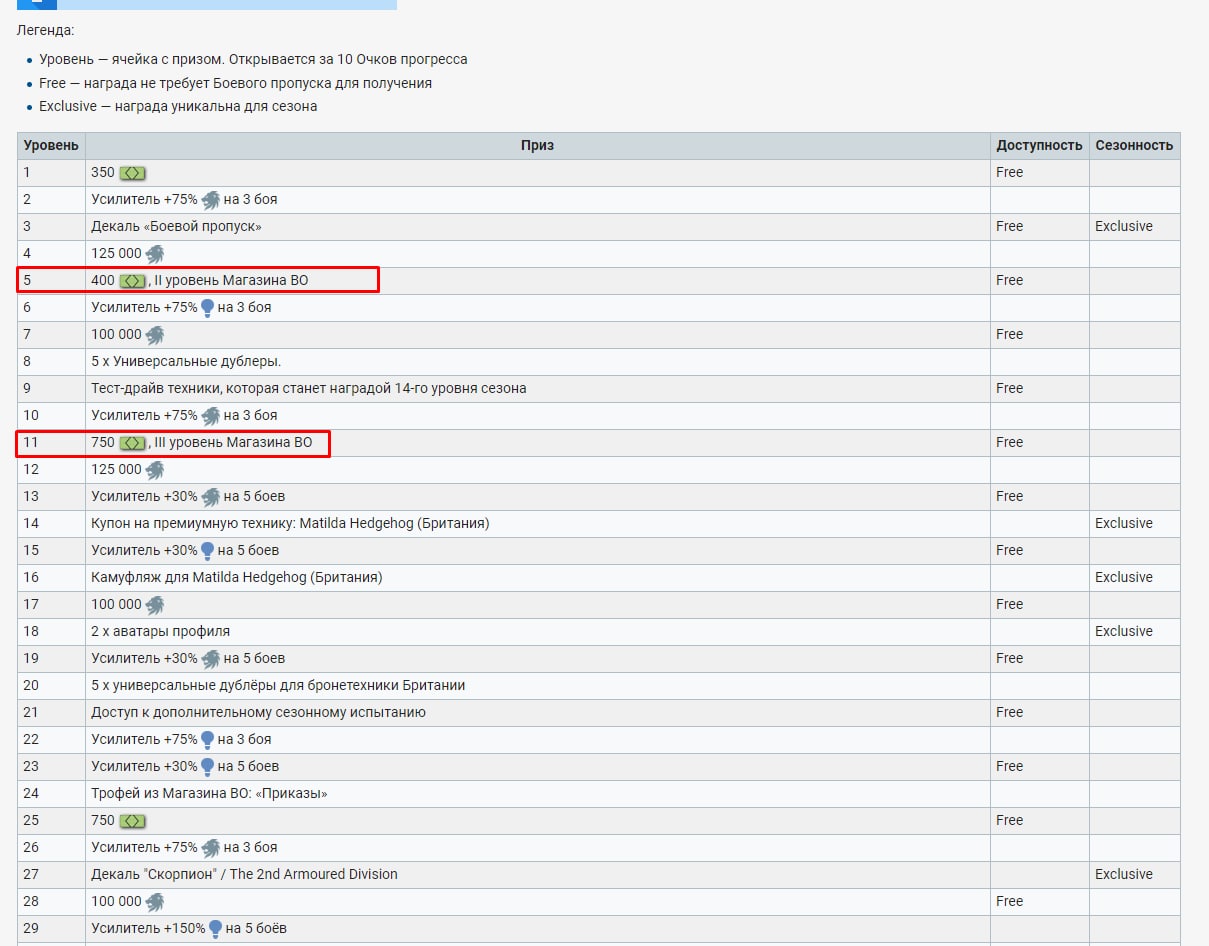Click the 'Сезонность' column header
The height and width of the screenshot is (946, 1209).
coord(1134,146)
